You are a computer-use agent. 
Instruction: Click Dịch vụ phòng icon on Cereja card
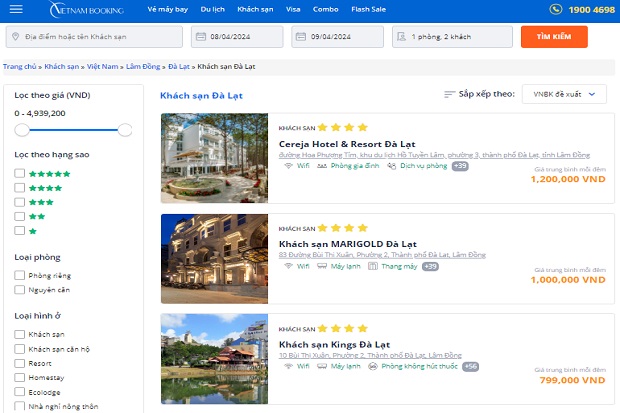tap(391, 166)
